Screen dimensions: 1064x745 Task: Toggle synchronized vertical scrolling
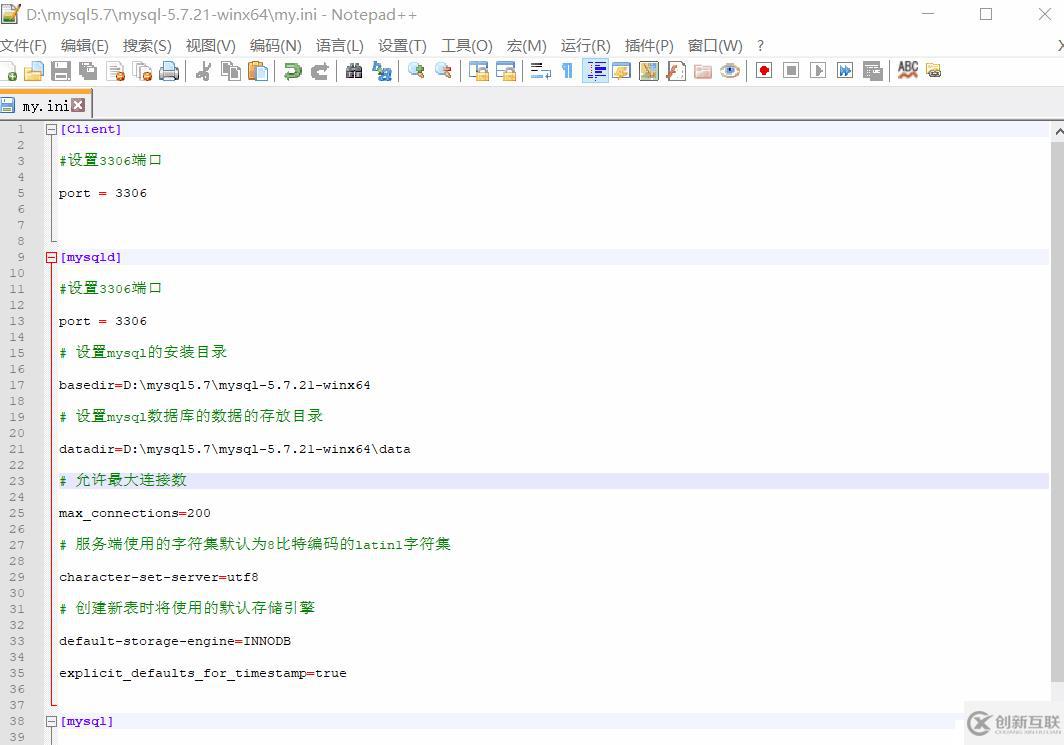[478, 71]
